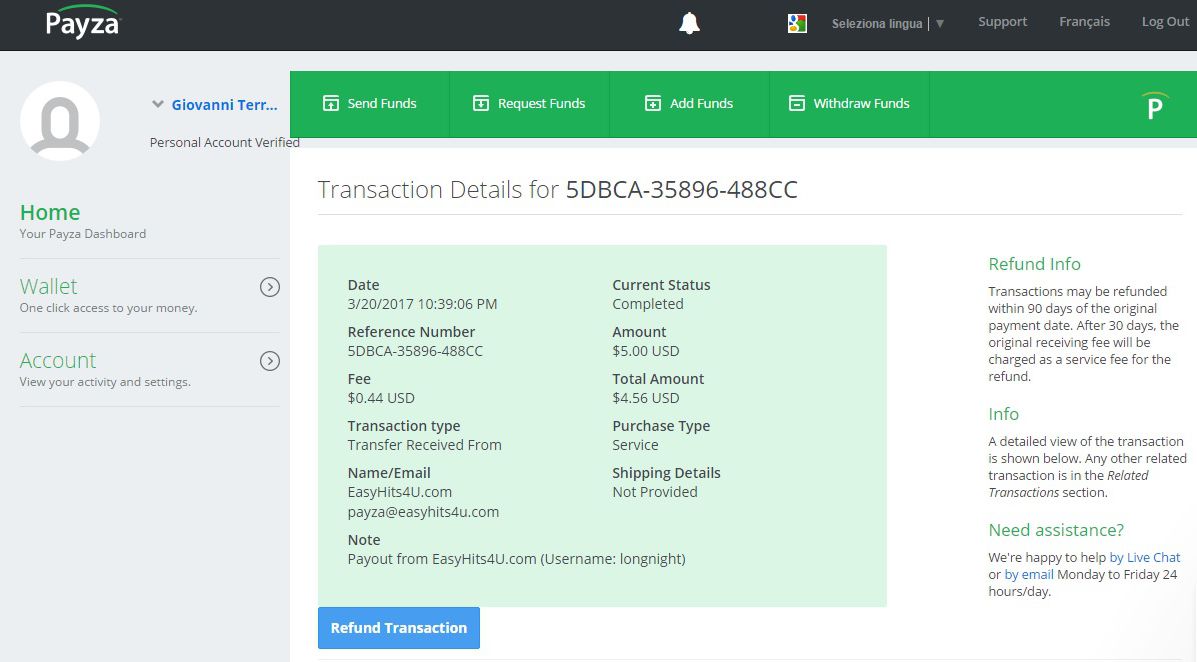Click the Transfer Received From text
1197x662 pixels.
(x=424, y=445)
